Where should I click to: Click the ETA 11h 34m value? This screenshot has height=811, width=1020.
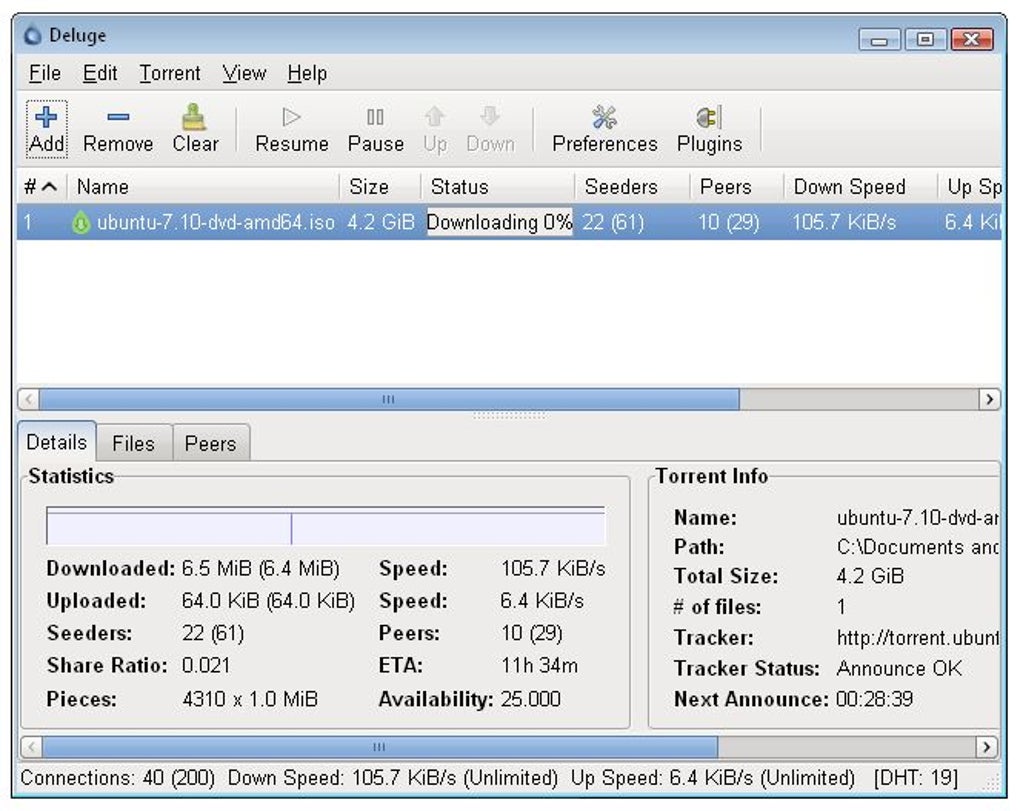539,665
